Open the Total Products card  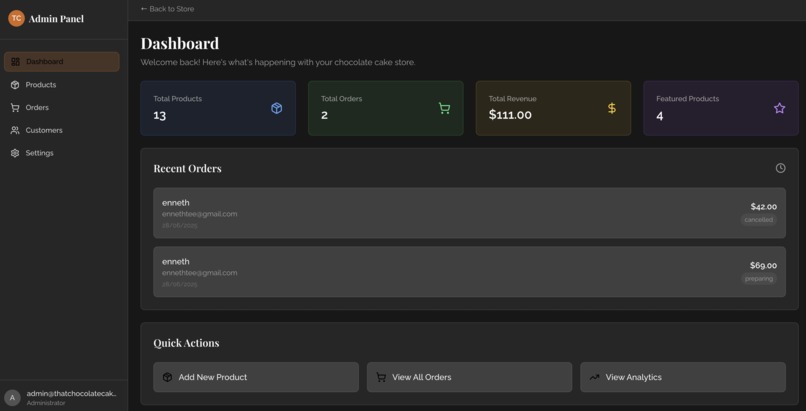coord(218,108)
